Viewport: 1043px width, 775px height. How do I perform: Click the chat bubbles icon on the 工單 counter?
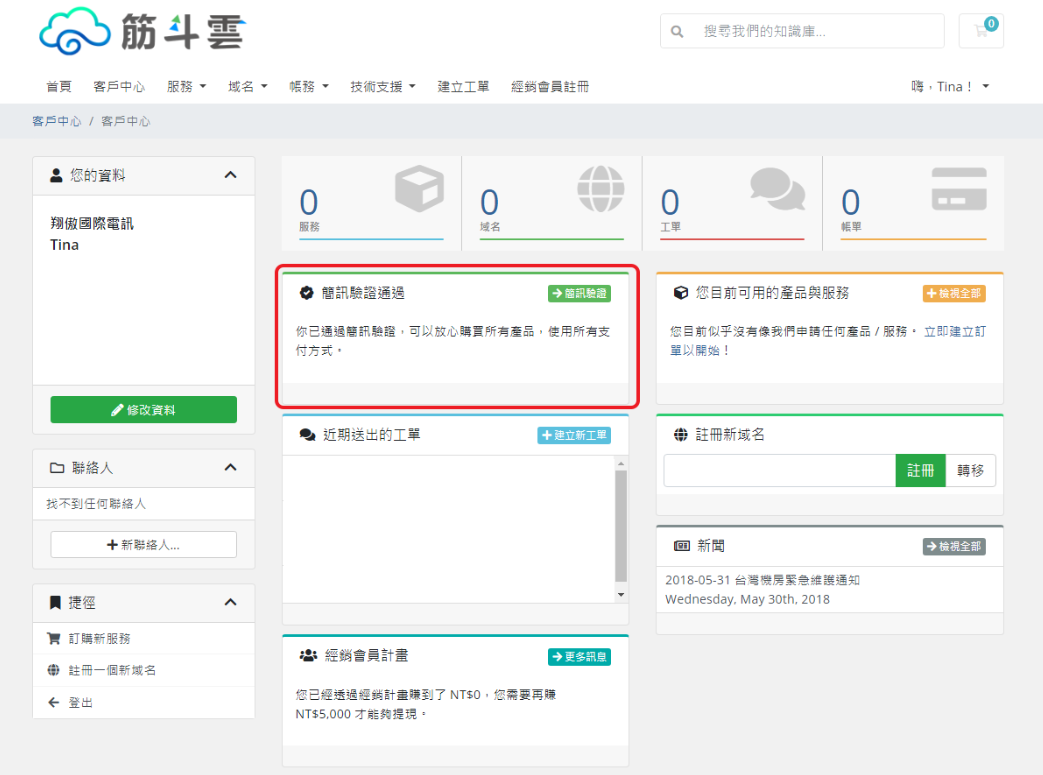click(779, 188)
